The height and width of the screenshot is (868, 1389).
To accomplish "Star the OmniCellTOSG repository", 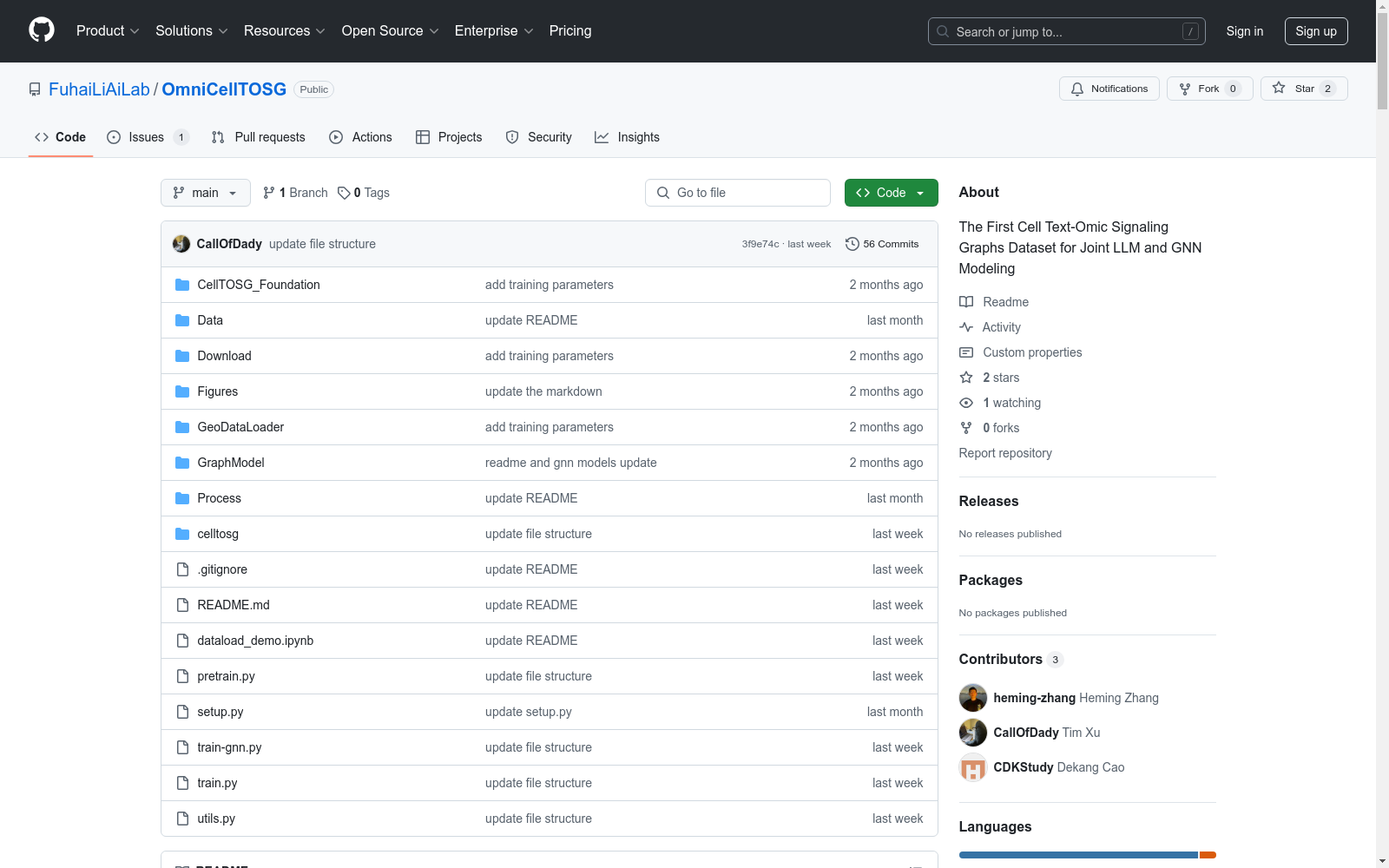I will click(x=1304, y=89).
